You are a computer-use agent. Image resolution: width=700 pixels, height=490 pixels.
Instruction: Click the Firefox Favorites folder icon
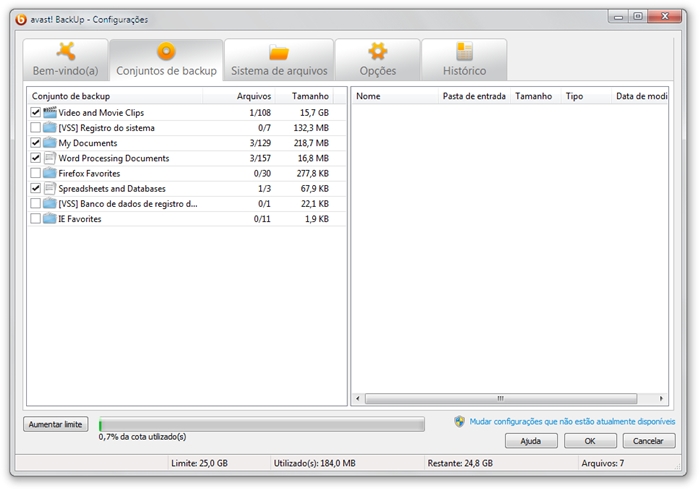(50, 173)
